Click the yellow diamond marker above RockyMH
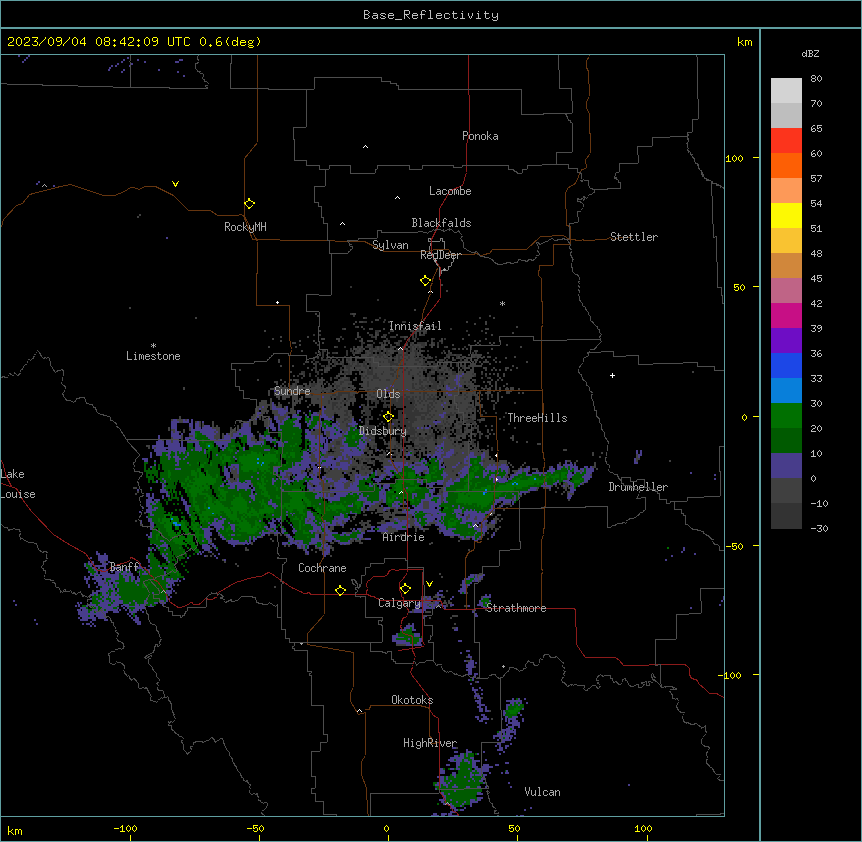The image size is (862, 842). coord(249,204)
